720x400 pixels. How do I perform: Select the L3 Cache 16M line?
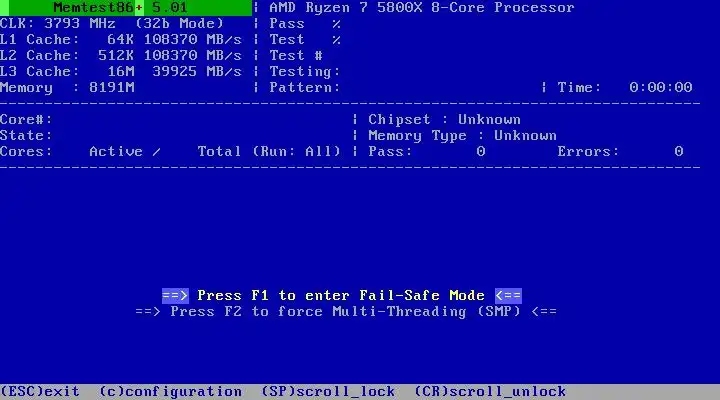pos(121,72)
